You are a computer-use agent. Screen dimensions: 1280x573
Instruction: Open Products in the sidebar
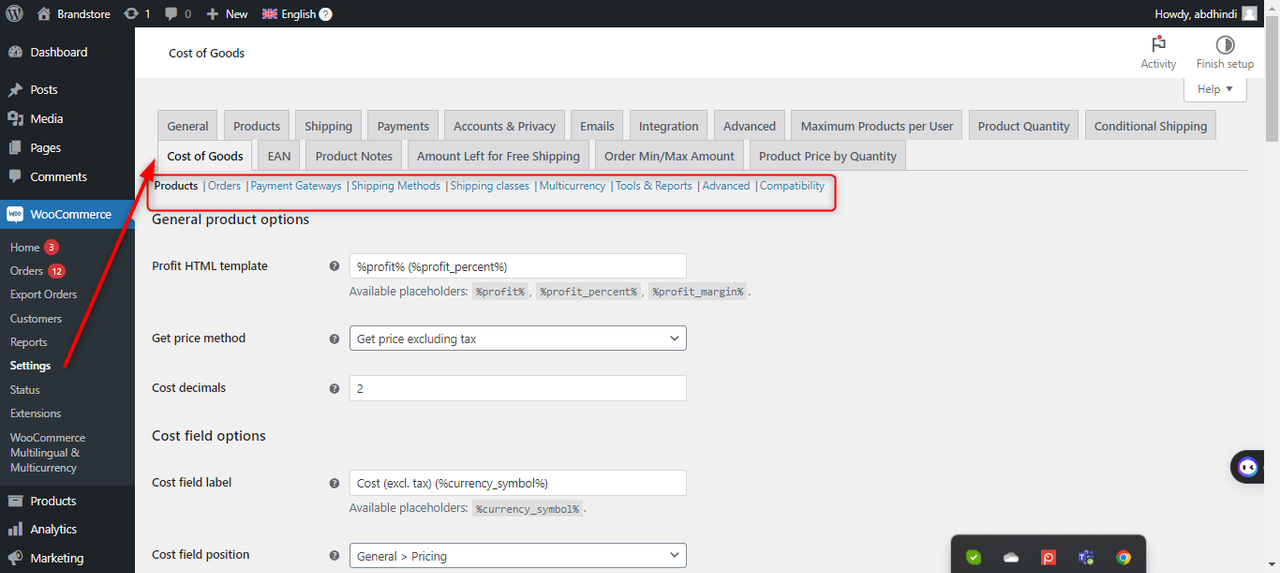click(x=67, y=501)
